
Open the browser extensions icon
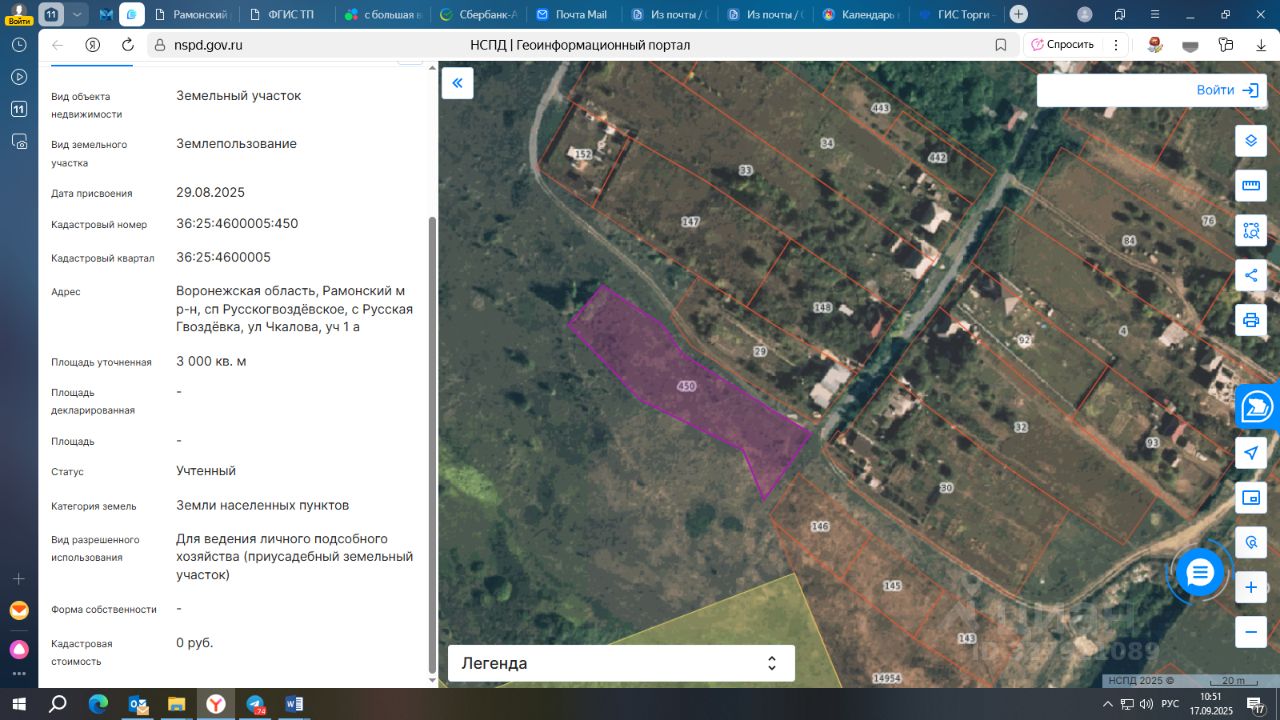point(1226,45)
